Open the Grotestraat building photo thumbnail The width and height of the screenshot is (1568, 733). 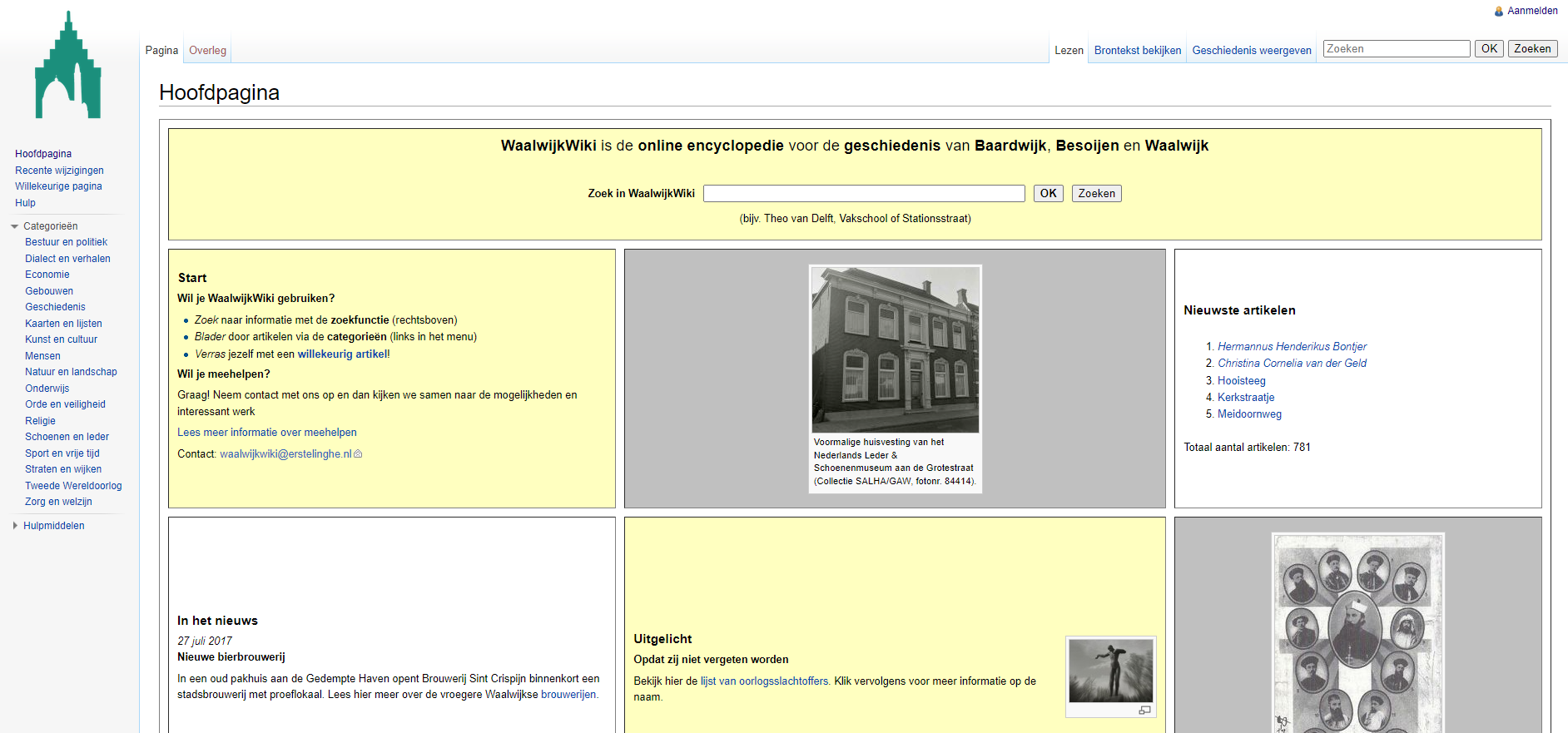pos(895,349)
